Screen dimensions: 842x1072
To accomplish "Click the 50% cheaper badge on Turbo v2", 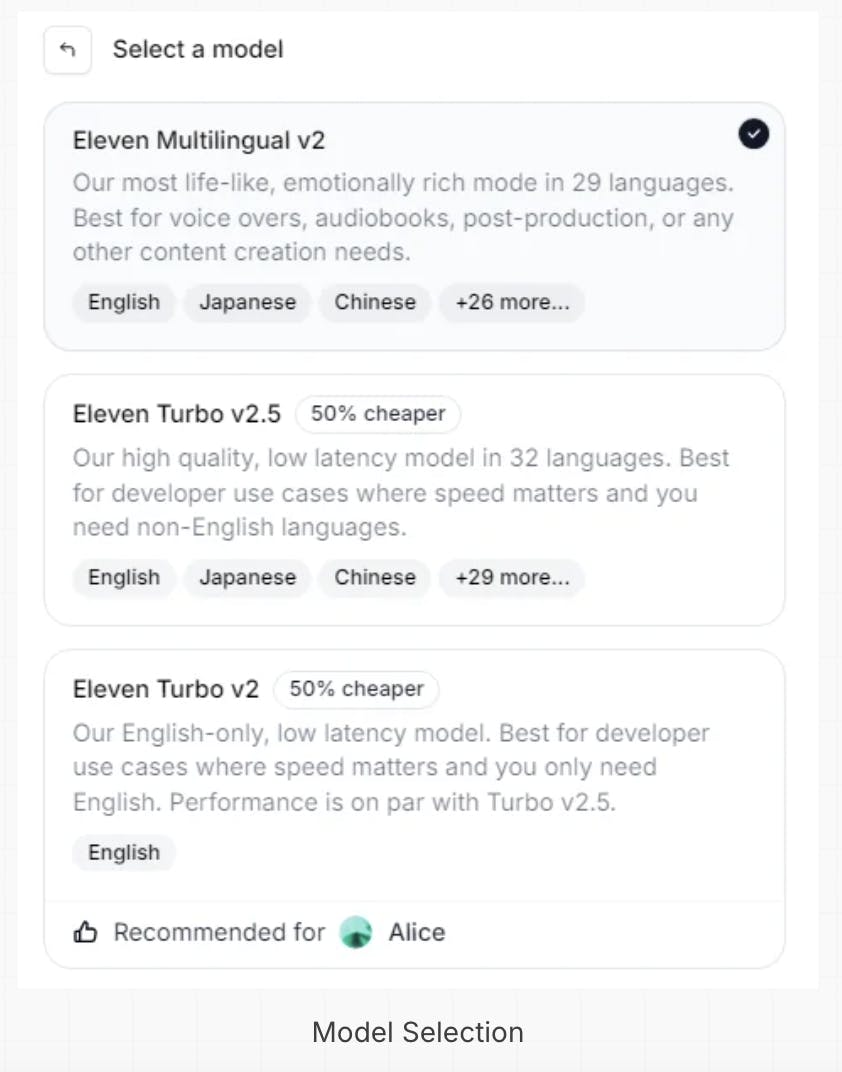I will pyautogui.click(x=356, y=689).
